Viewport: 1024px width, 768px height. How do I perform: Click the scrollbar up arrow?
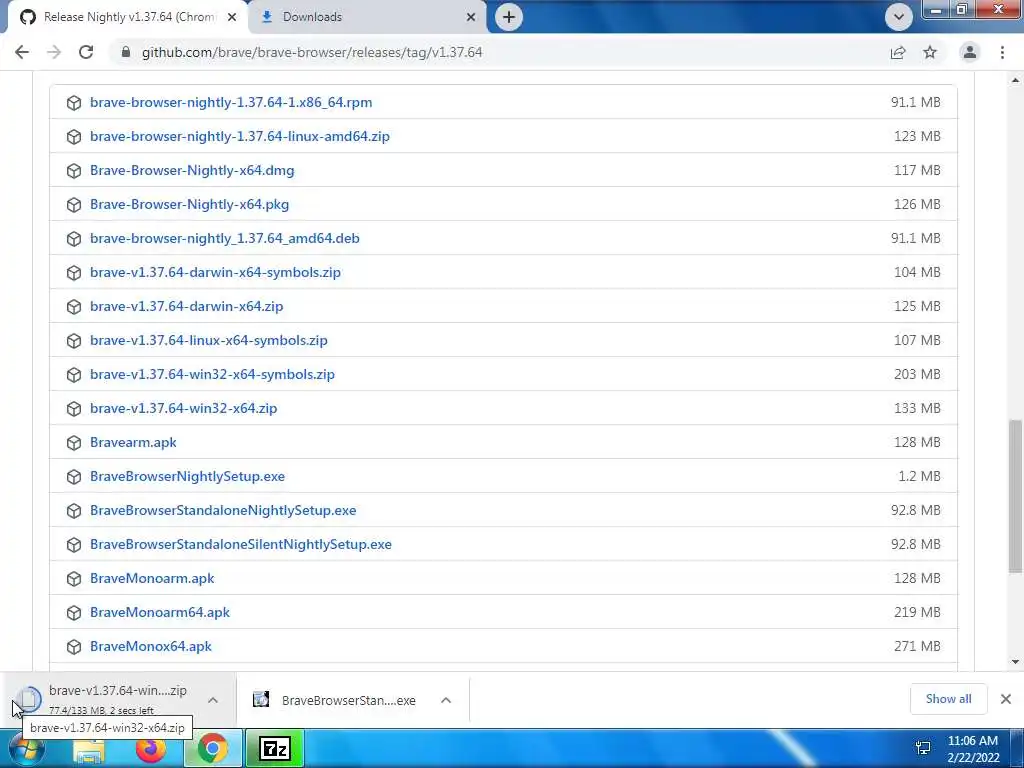pos(1016,80)
